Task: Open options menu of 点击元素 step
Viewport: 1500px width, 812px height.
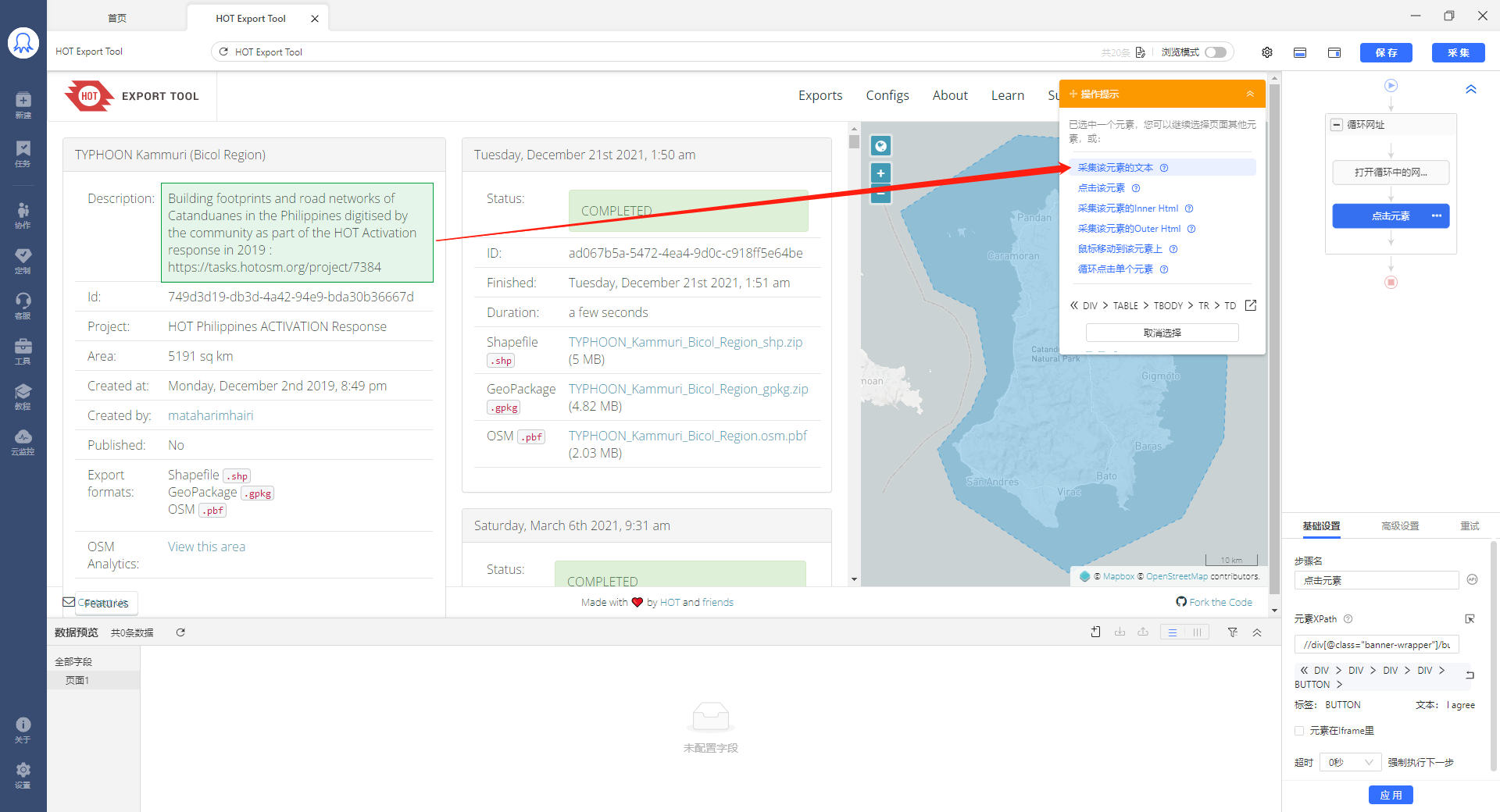Action: click(1437, 216)
